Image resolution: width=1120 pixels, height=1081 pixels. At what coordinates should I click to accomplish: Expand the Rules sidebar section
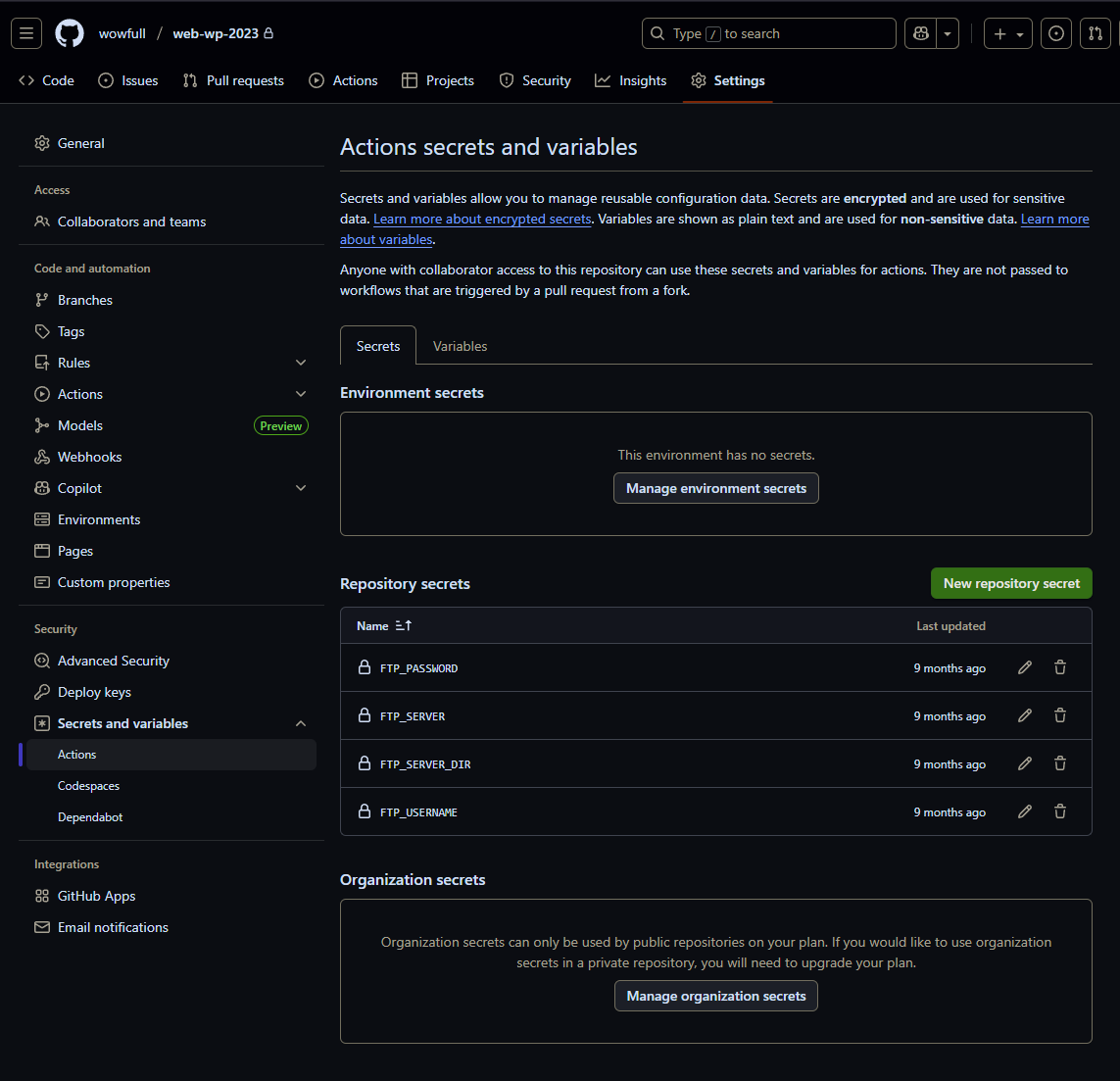pyautogui.click(x=301, y=363)
